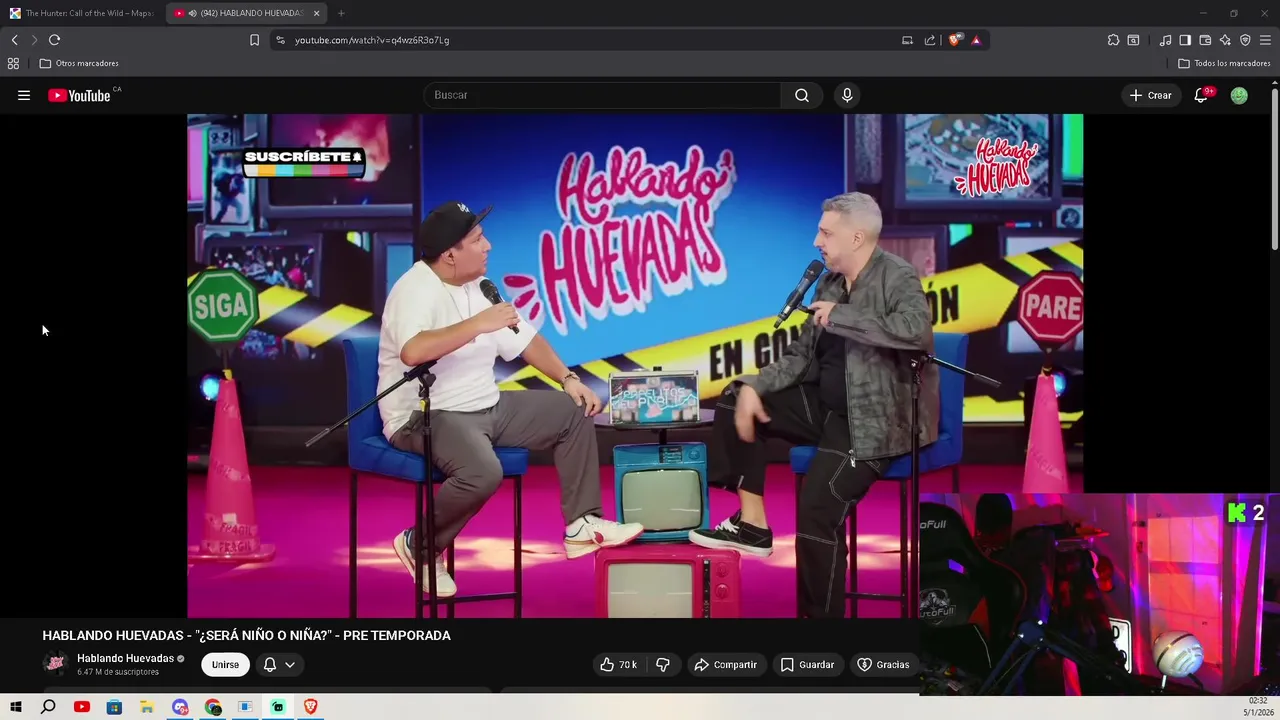Screen dimensions: 1280x720
Task: Open the browser main menu
Action: tap(1265, 40)
